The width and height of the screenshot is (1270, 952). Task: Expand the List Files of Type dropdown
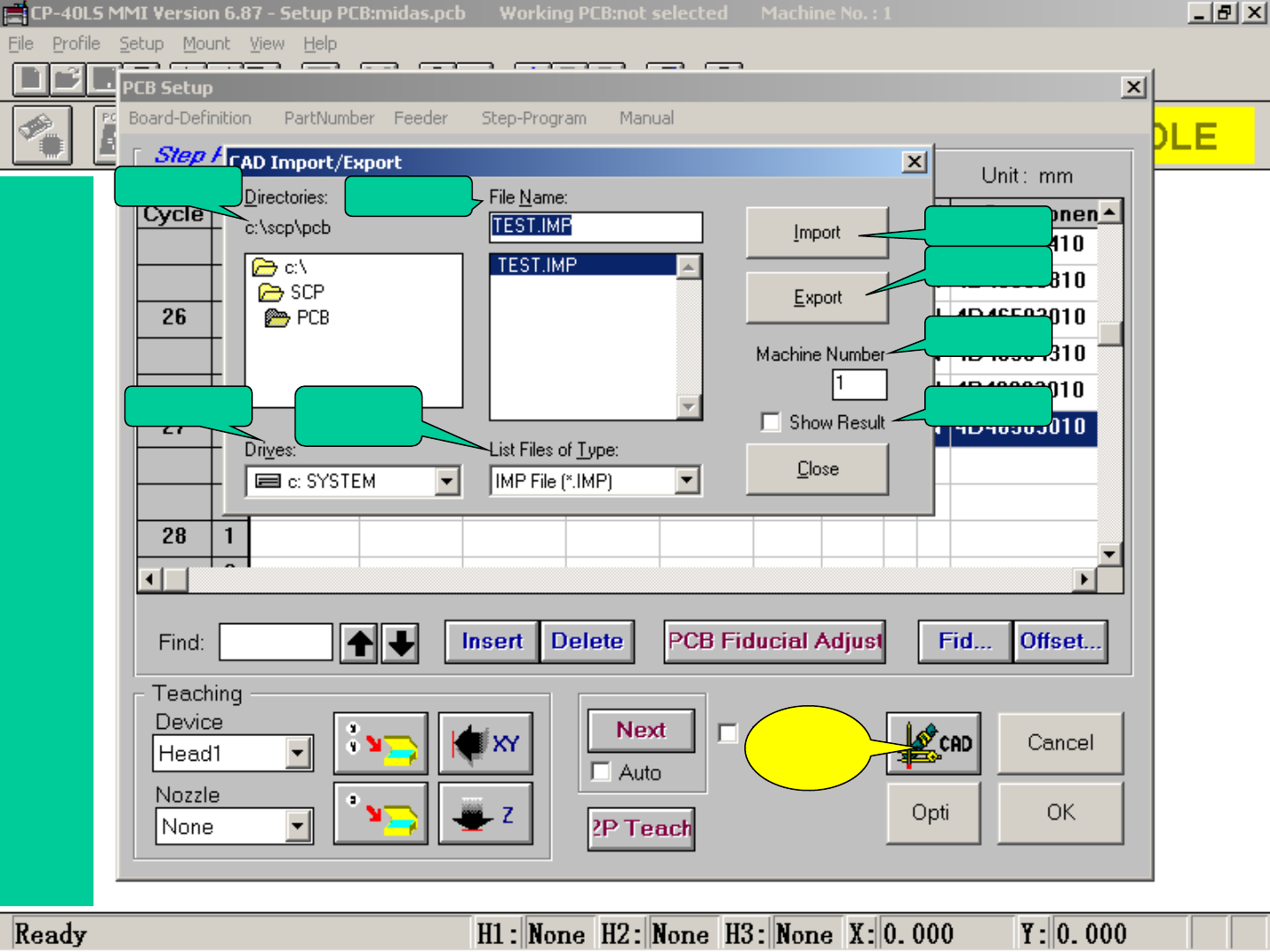686,481
